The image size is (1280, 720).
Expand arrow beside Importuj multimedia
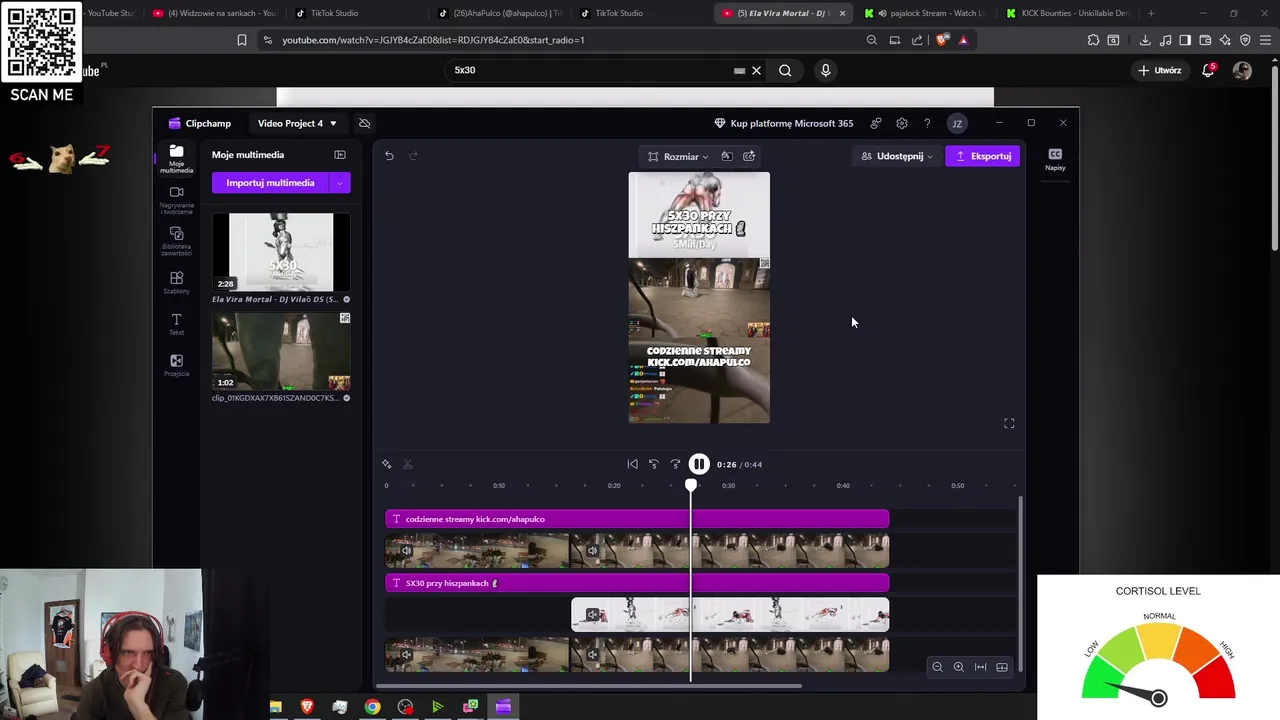pos(340,183)
